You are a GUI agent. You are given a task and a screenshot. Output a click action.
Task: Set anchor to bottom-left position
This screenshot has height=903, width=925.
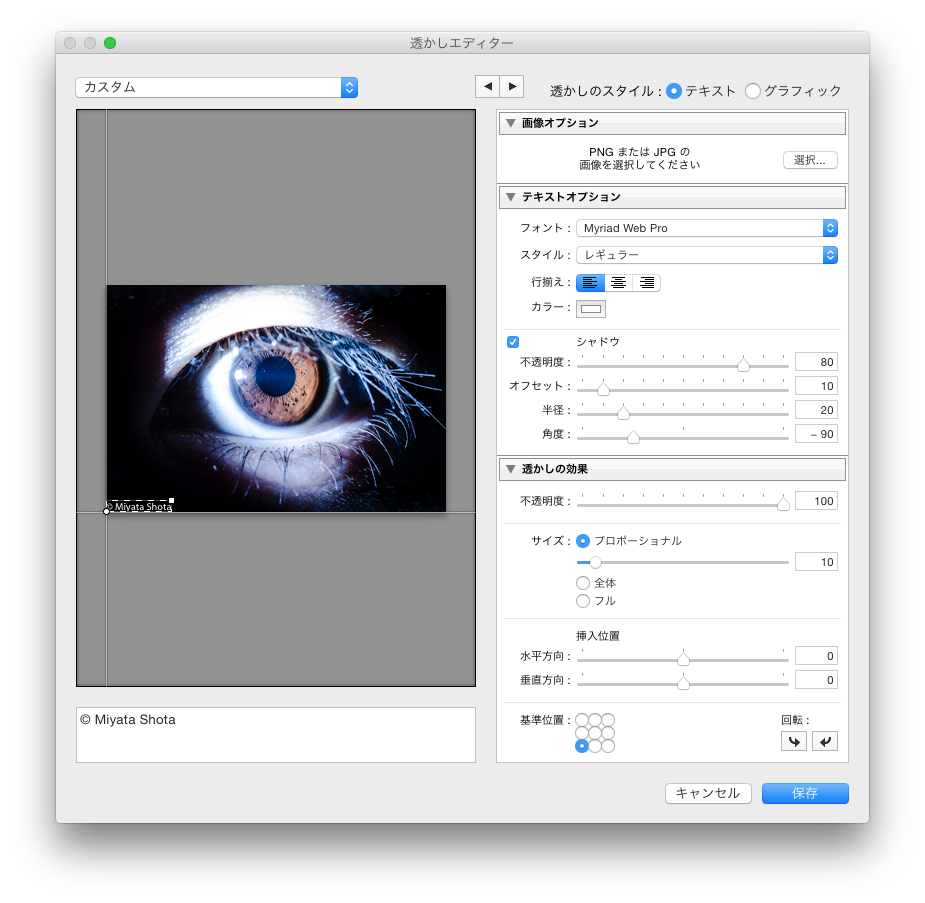coord(582,746)
